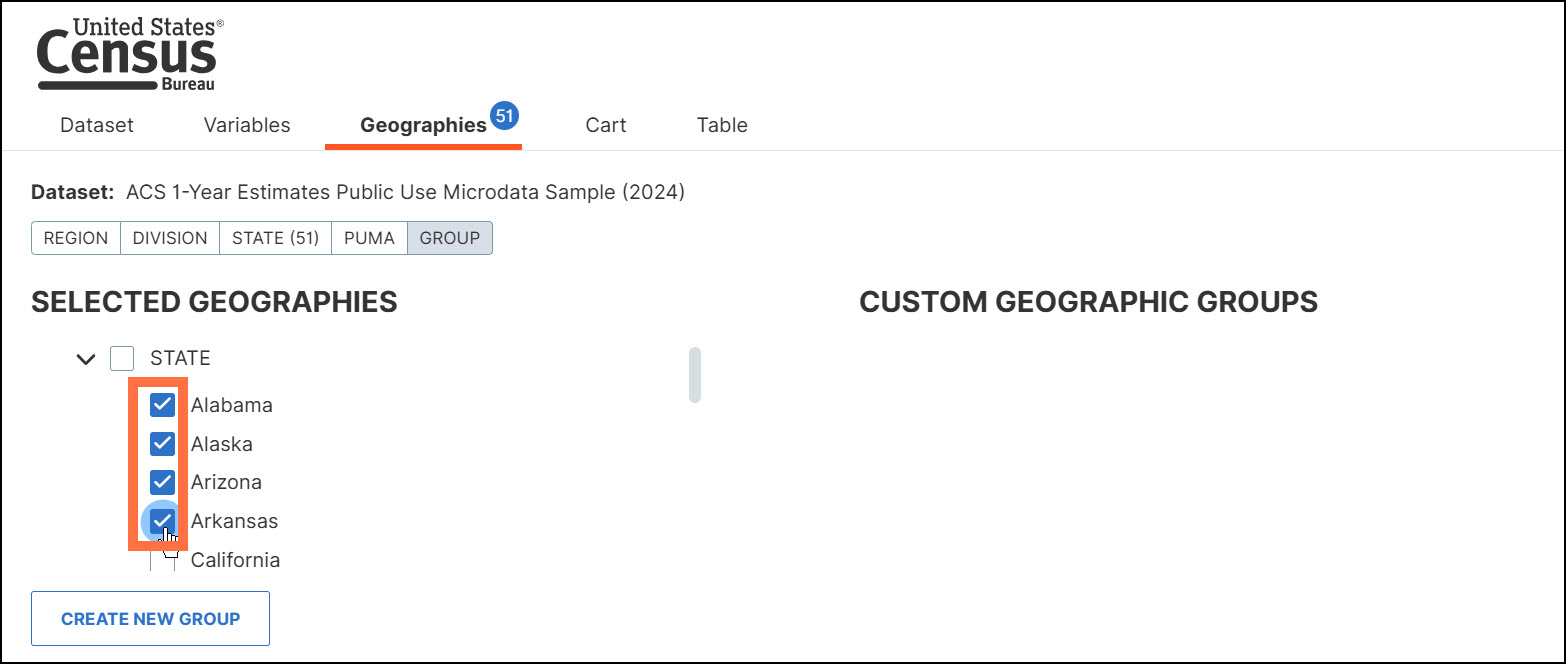1566x664 pixels.
Task: Switch to the Variables tab
Action: pos(247,126)
